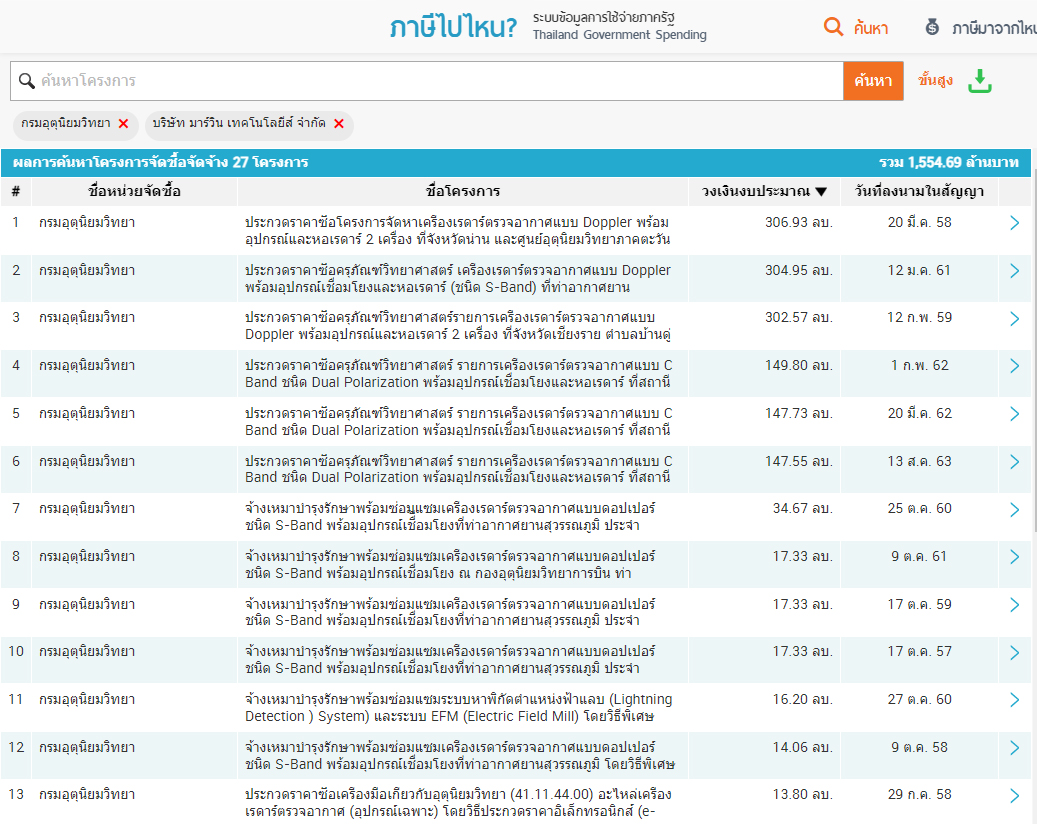This screenshot has width=1037, height=824.
Task: Open details arrow for project row 7
Action: click(1014, 509)
